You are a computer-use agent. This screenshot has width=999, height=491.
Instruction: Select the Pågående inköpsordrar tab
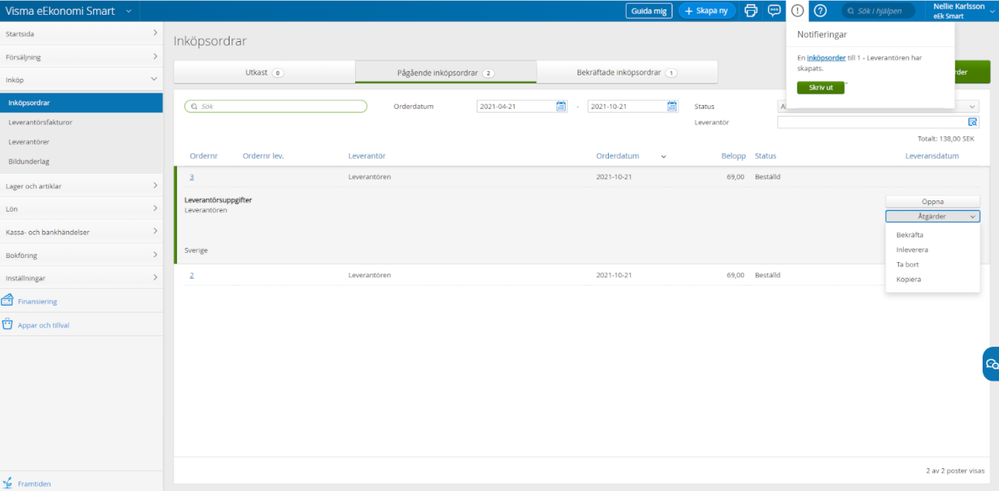[x=445, y=72]
